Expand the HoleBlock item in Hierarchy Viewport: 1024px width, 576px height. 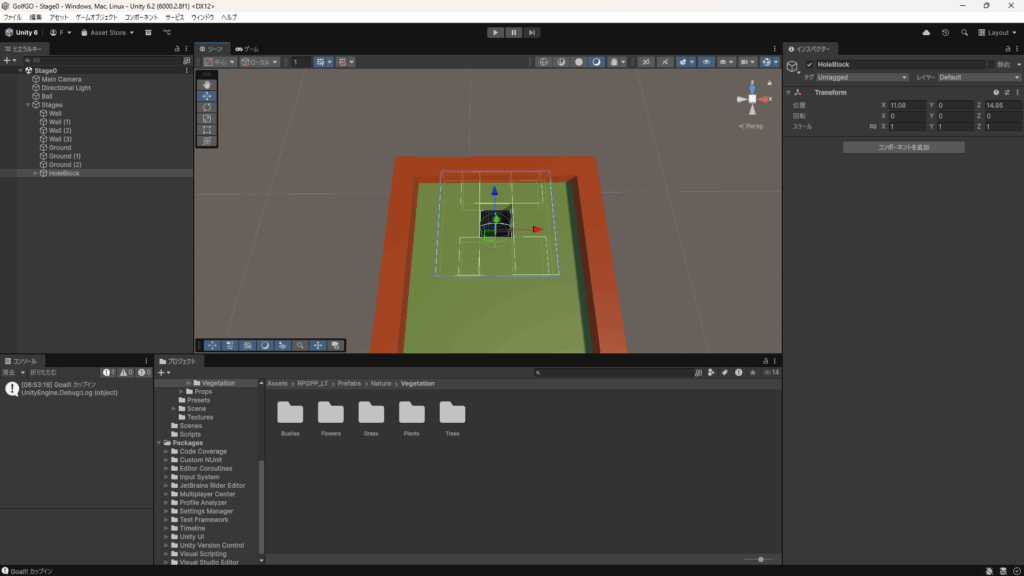pos(36,173)
